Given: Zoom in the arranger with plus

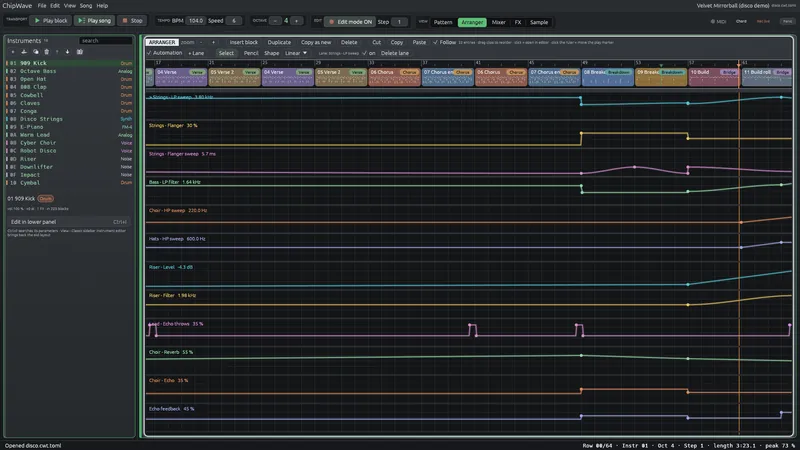Looking at the screenshot, I should pos(213,42).
